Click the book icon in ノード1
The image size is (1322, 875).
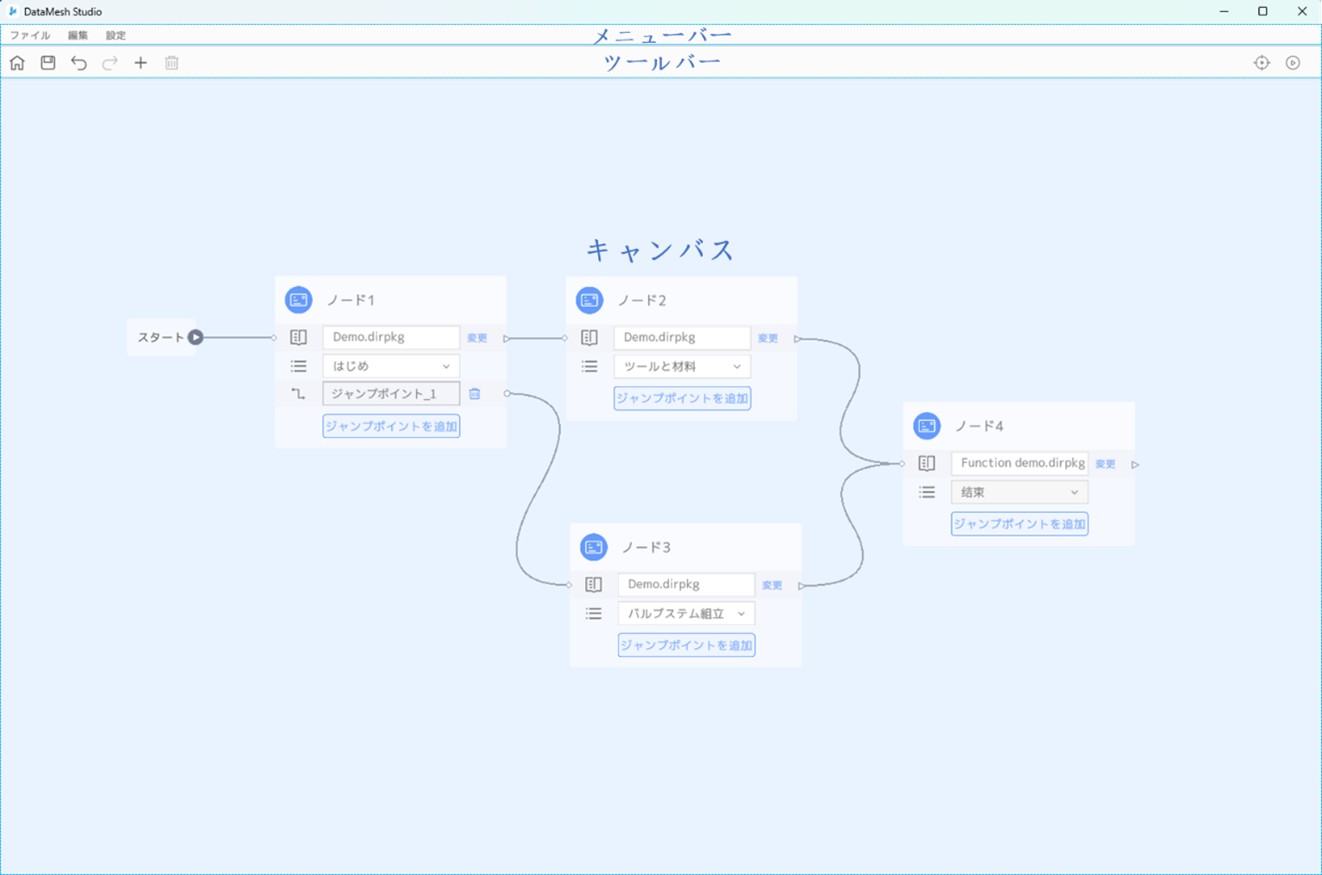[298, 338]
